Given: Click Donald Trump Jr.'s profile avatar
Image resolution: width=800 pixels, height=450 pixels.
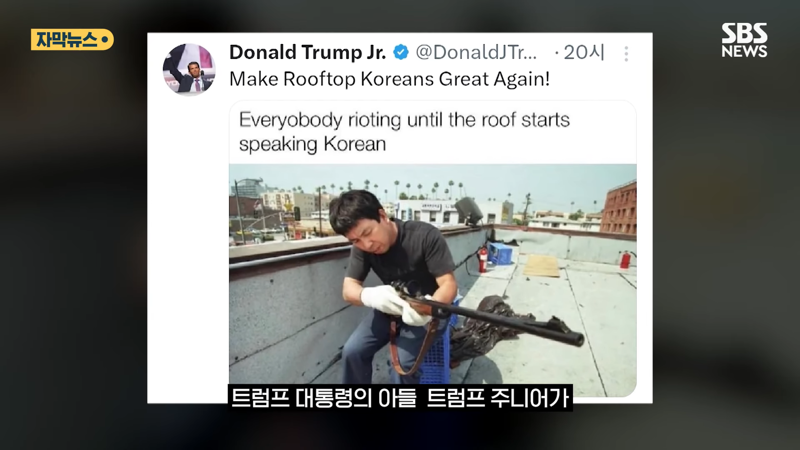Looking at the screenshot, I should point(189,69).
